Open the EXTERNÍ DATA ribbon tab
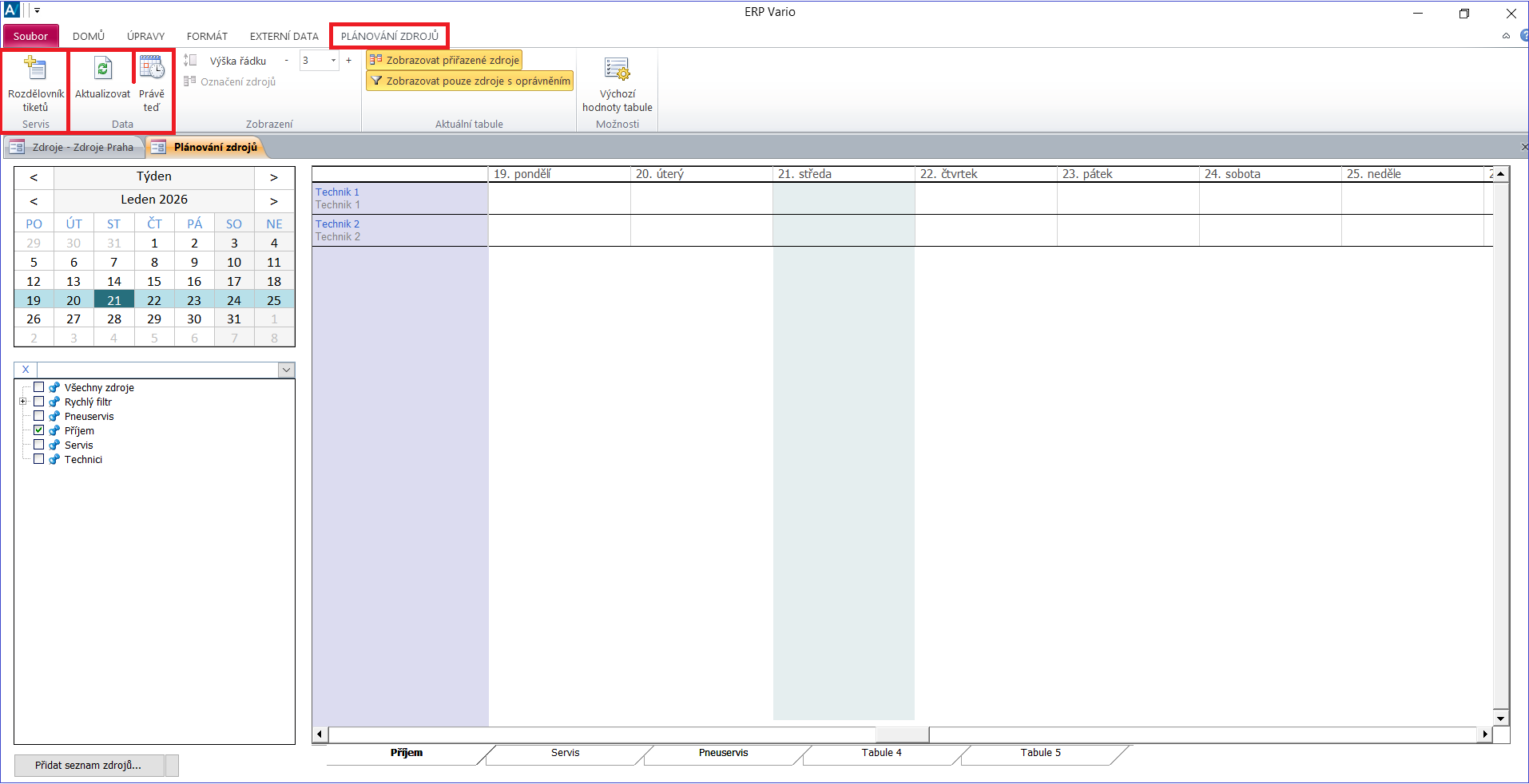 pos(284,36)
